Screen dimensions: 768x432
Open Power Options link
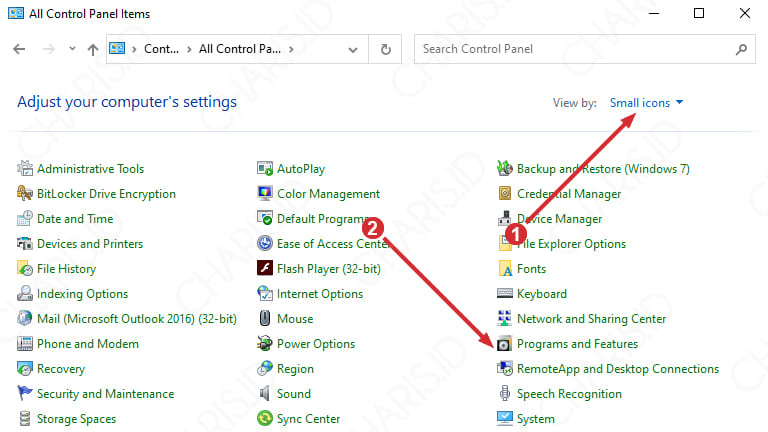(316, 344)
